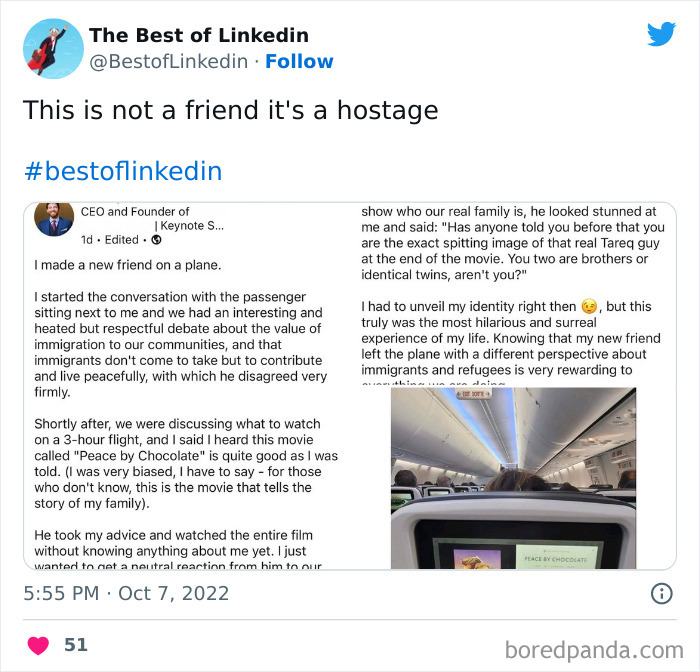Viewport: 700px width, 672px height.
Task: Open the #bestoflinkedin hashtag
Action: [123, 171]
